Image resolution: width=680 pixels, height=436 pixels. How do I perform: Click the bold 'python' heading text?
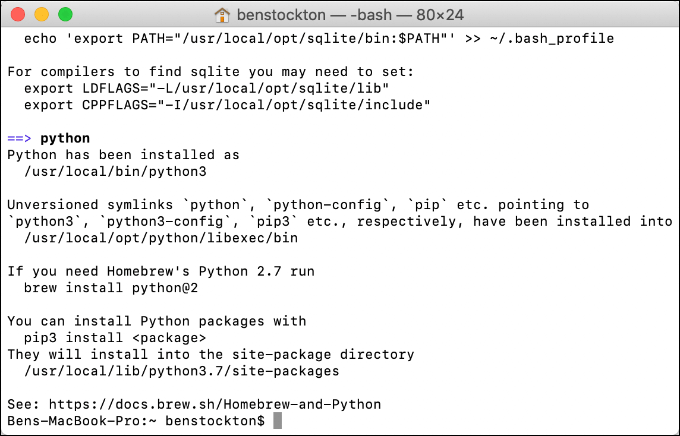point(65,138)
